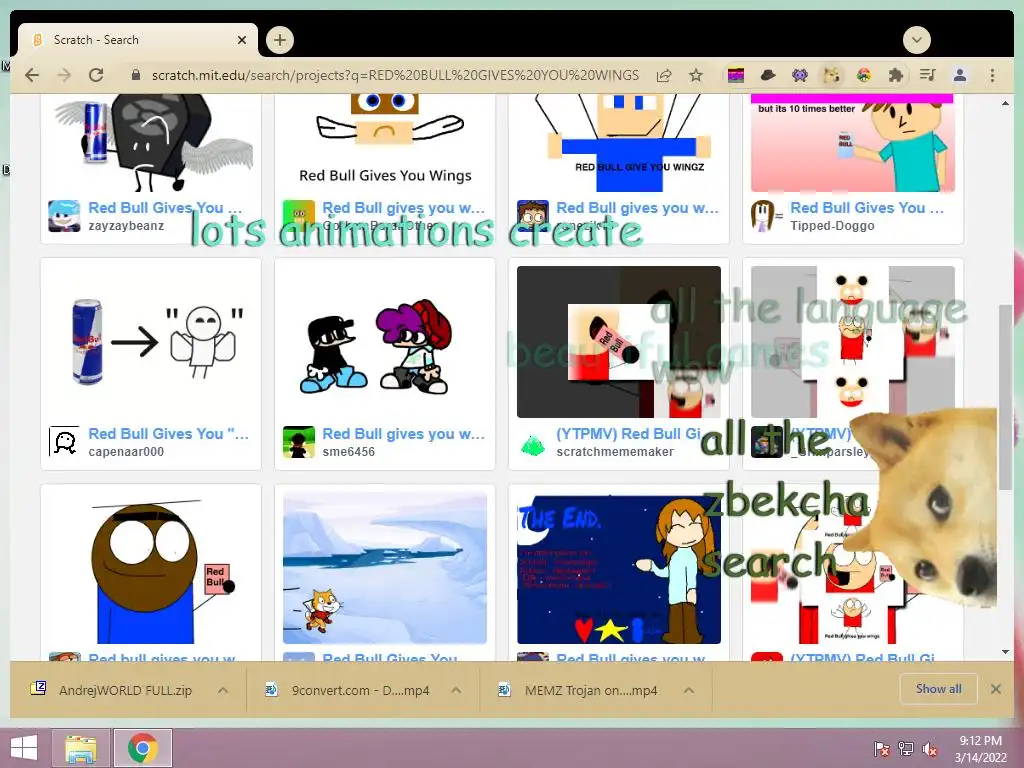Open zayzaybeanz's user avatar
1024x768 pixels.
pyautogui.click(x=64, y=216)
